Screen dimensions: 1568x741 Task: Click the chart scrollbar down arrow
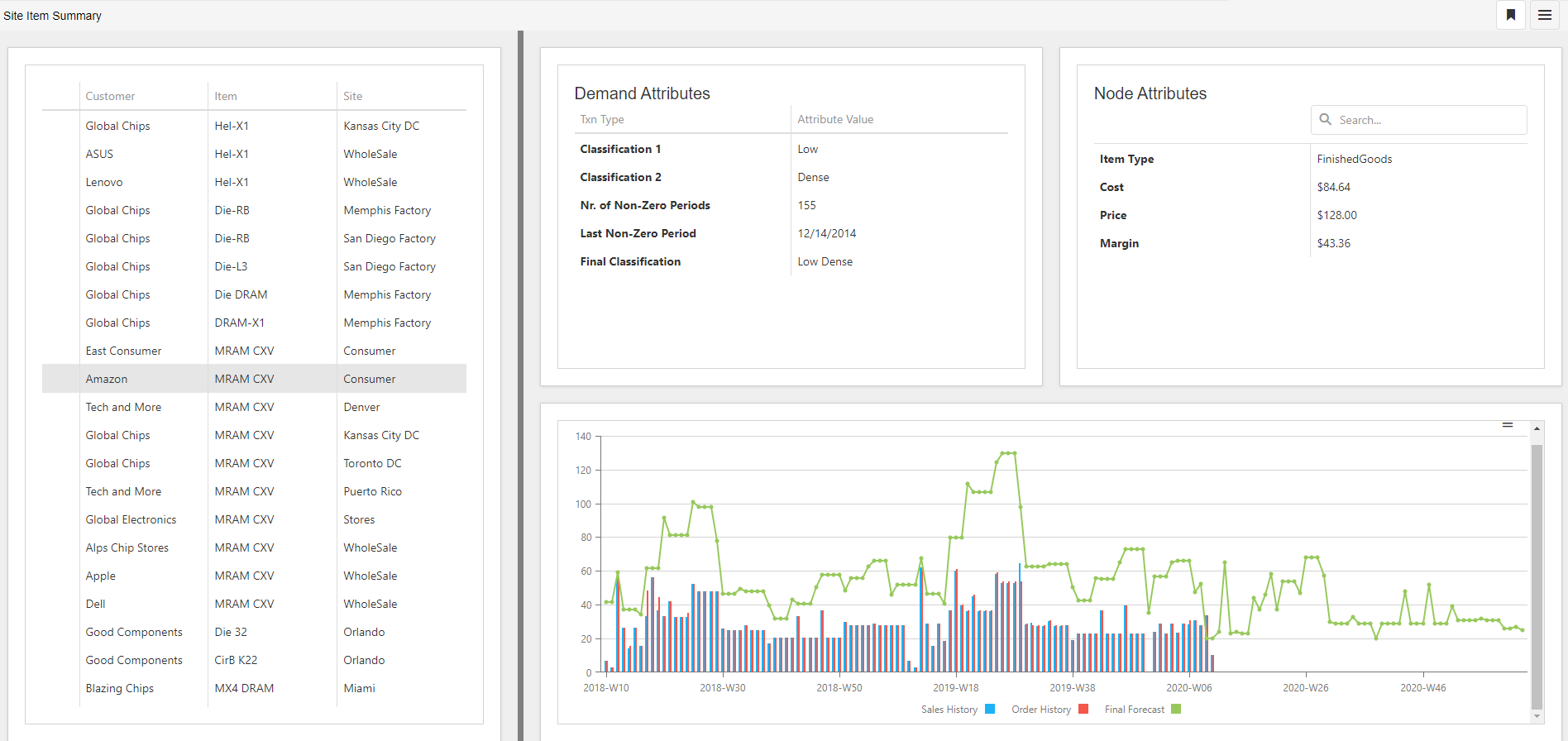1537,717
